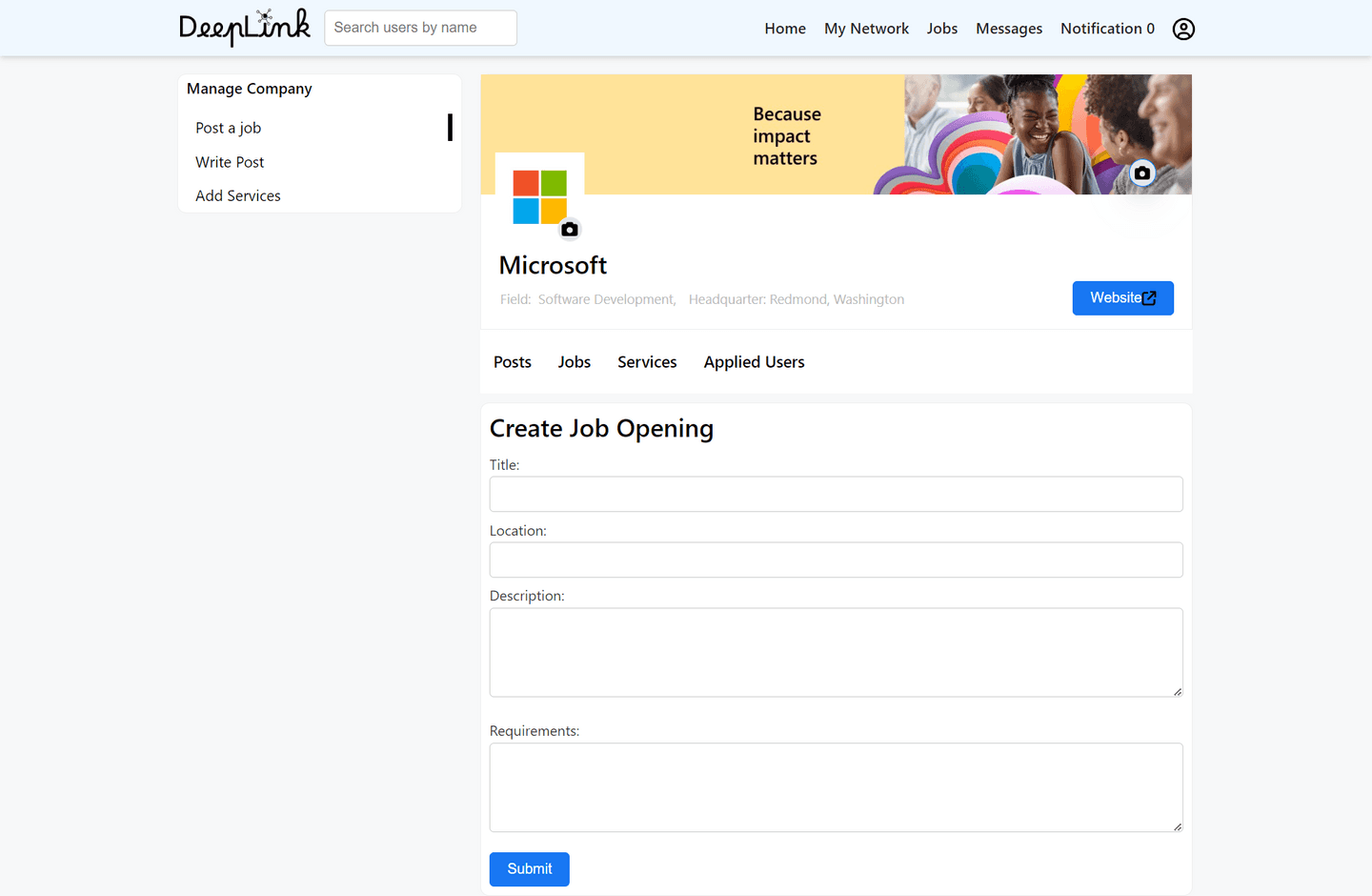
Task: Switch to the Services tab
Action: point(647,362)
